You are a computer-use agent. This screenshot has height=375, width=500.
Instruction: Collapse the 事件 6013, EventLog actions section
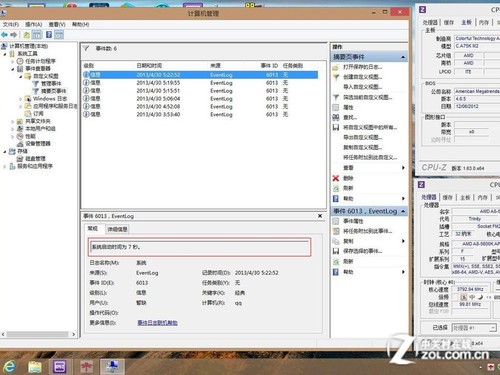369,211
